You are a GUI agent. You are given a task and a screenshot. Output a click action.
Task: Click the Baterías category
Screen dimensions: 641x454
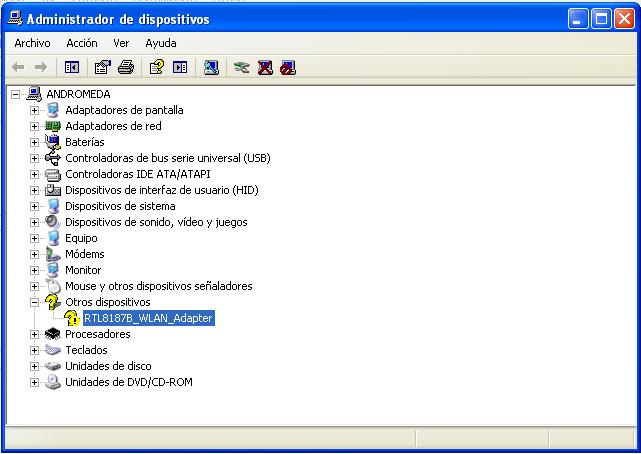(x=84, y=142)
